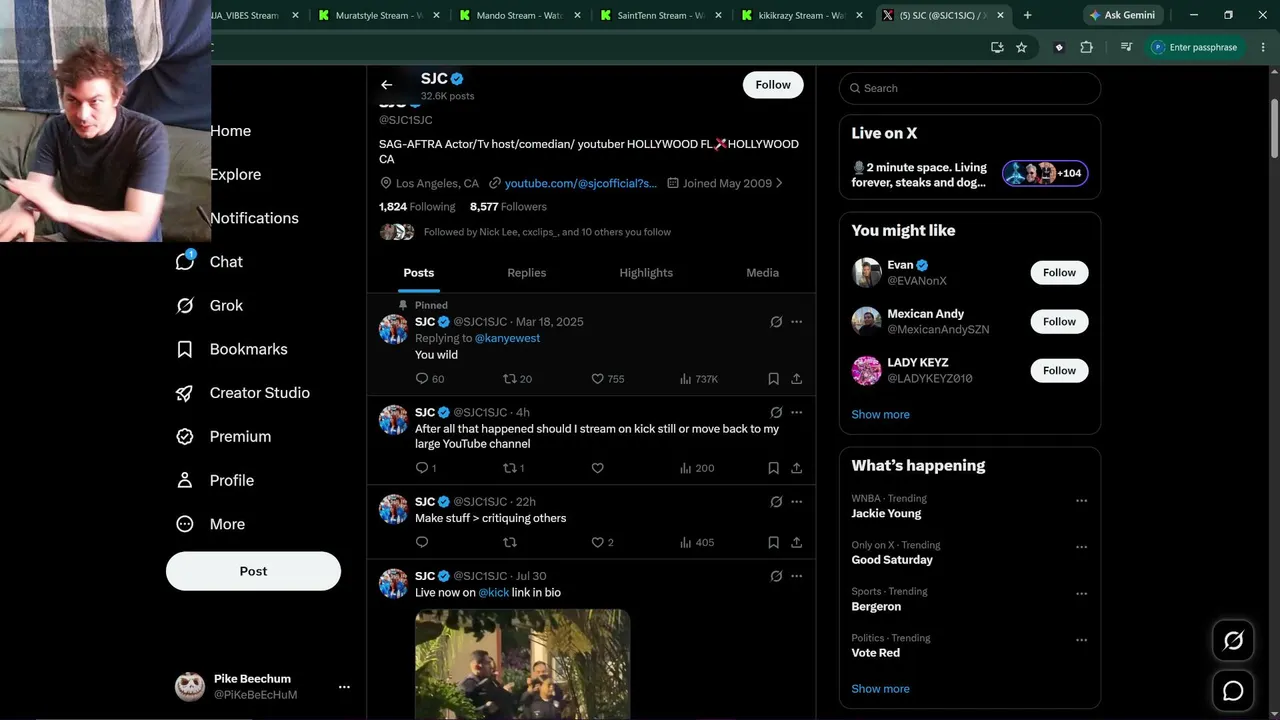
Task: Open more options on the 4h post
Action: [x=796, y=412]
